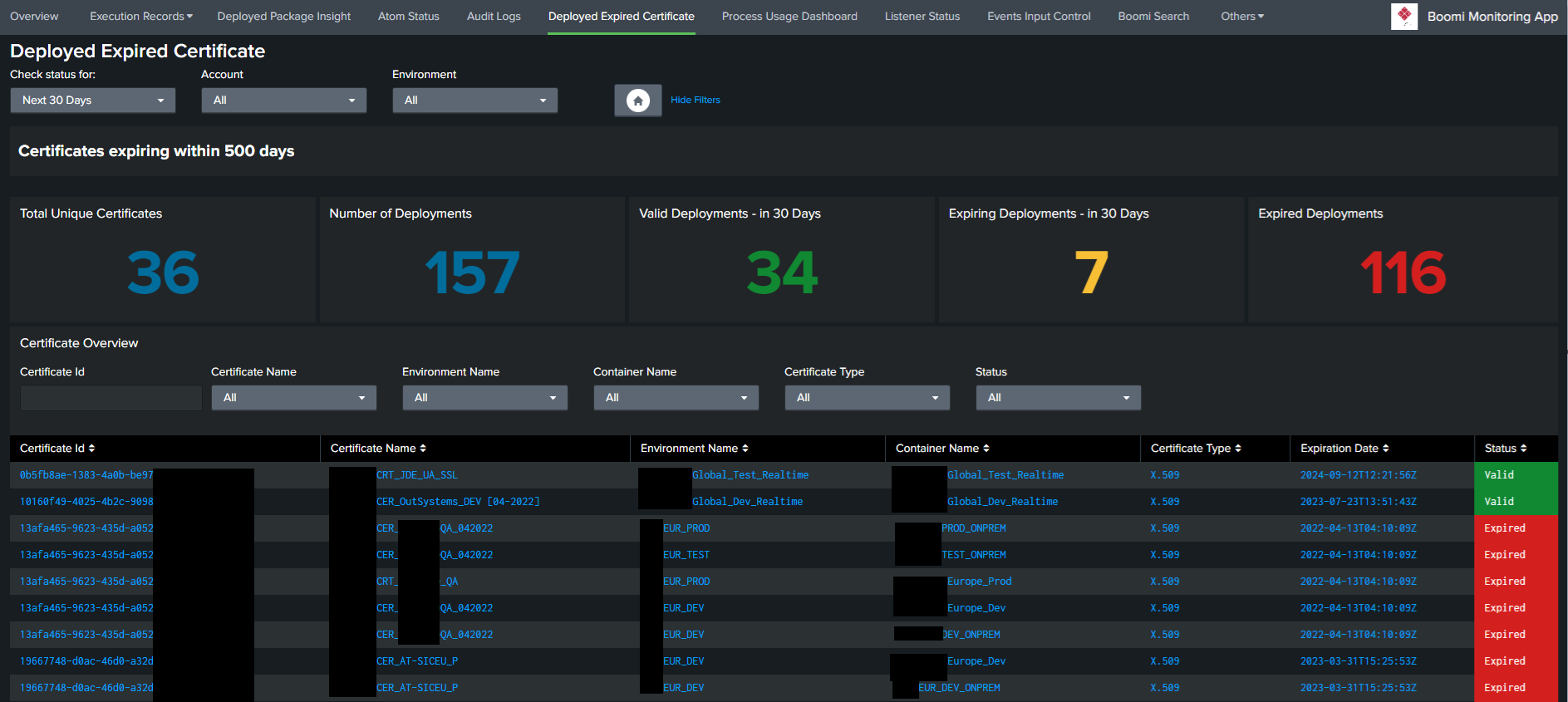
Task: Open Deployed Package Insight tab
Action: point(284,17)
